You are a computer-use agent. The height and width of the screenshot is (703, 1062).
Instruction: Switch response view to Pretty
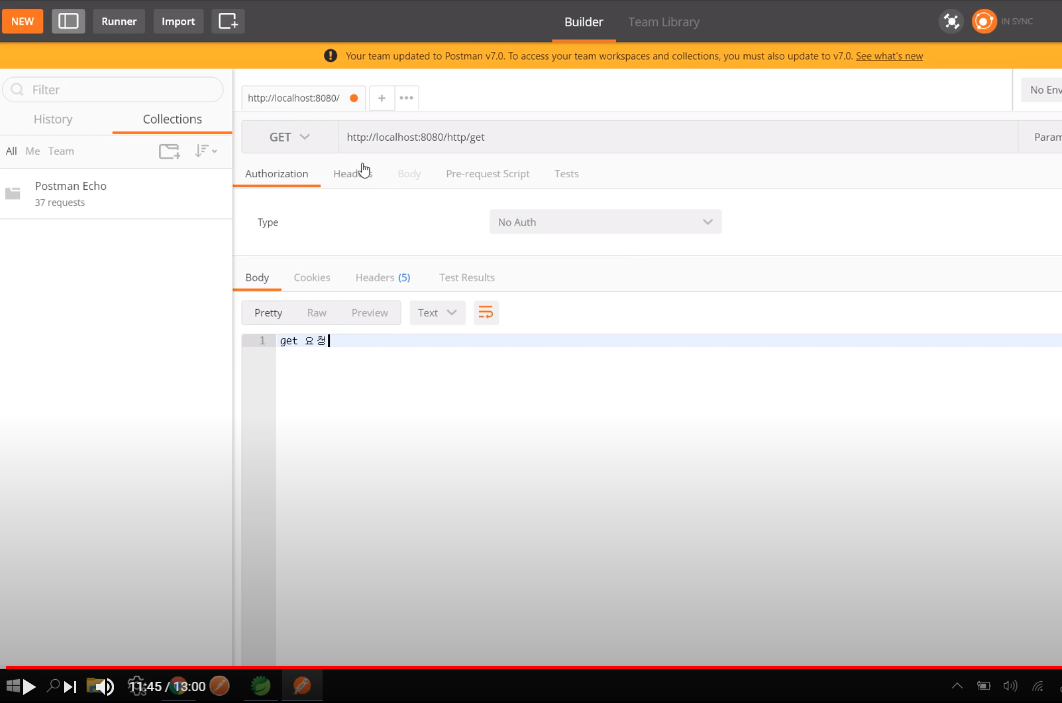[268, 313]
